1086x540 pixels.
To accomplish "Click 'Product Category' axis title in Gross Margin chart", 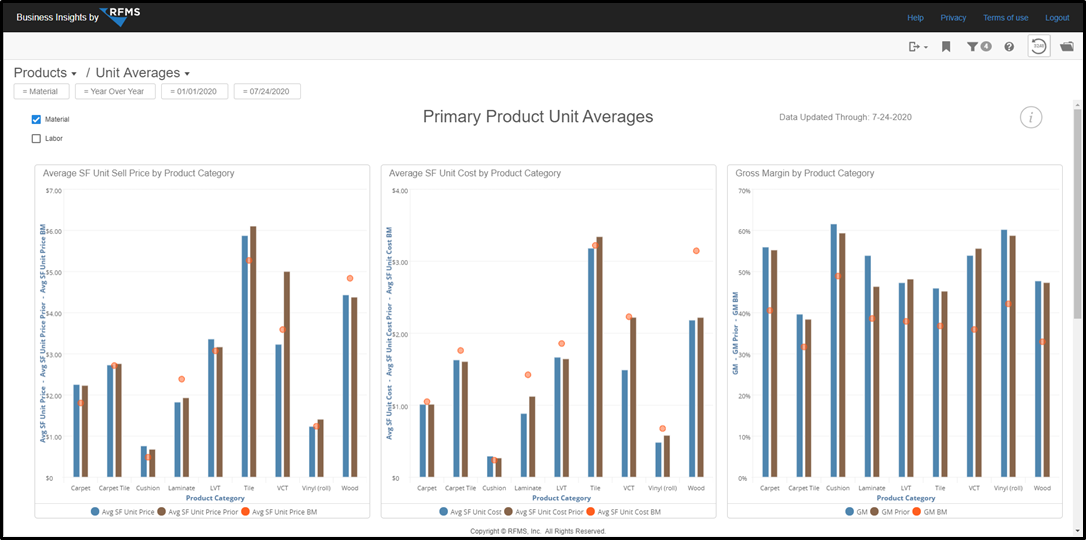I will pyautogui.click(x=907, y=498).
